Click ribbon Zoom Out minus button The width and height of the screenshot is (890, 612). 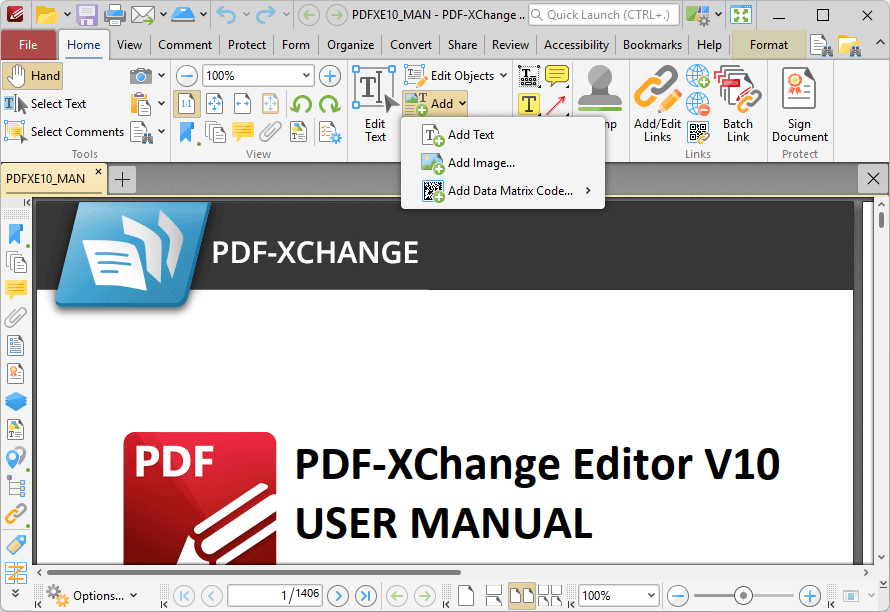point(187,76)
